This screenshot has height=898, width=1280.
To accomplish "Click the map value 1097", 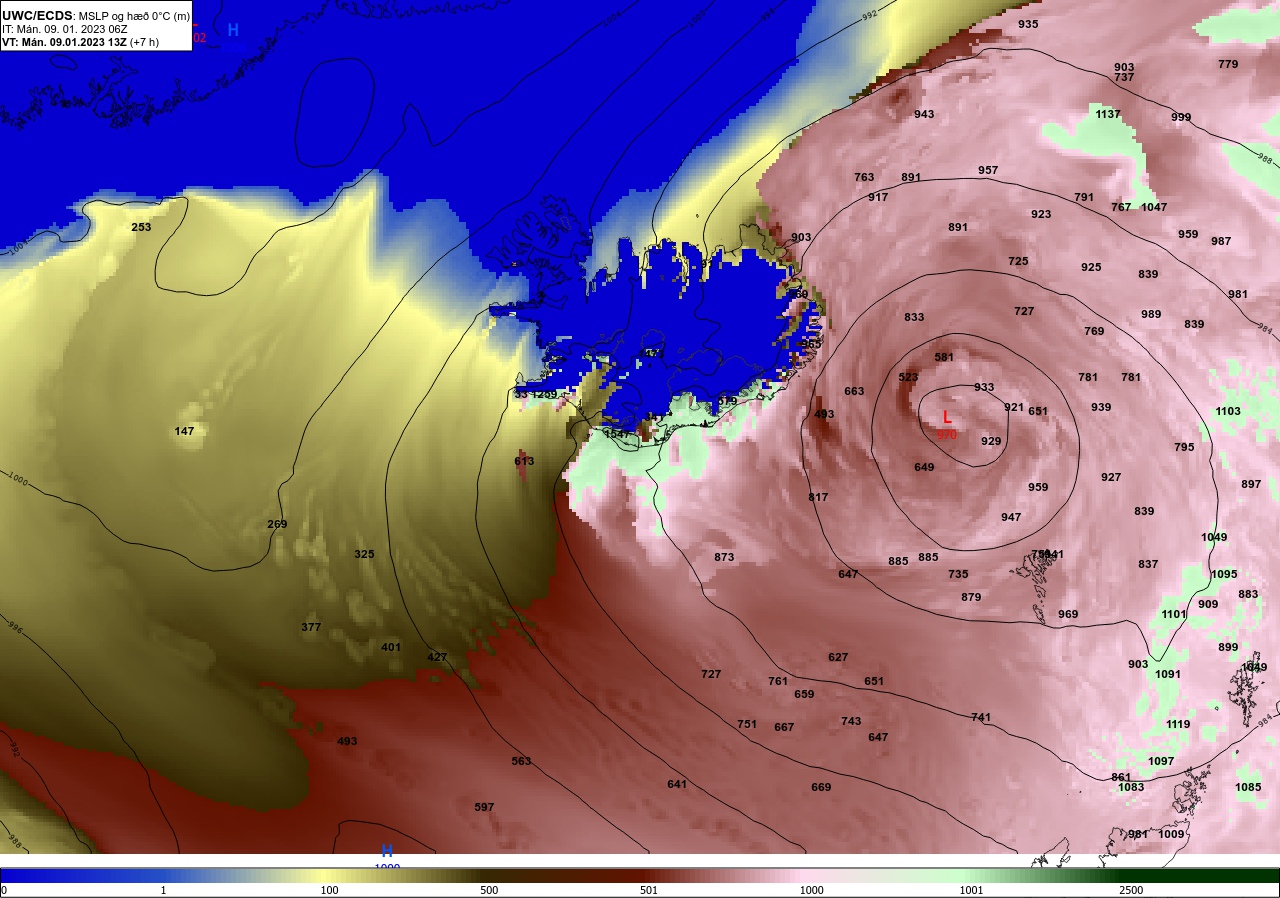I will pos(1161,761).
